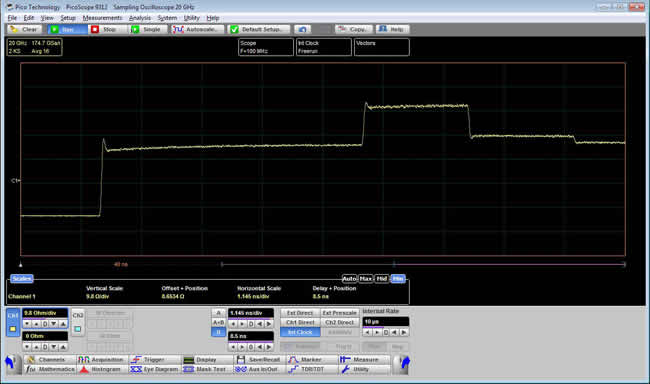The height and width of the screenshot is (384, 650).
Task: Open the Eye Diagram panel
Action: (x=155, y=369)
